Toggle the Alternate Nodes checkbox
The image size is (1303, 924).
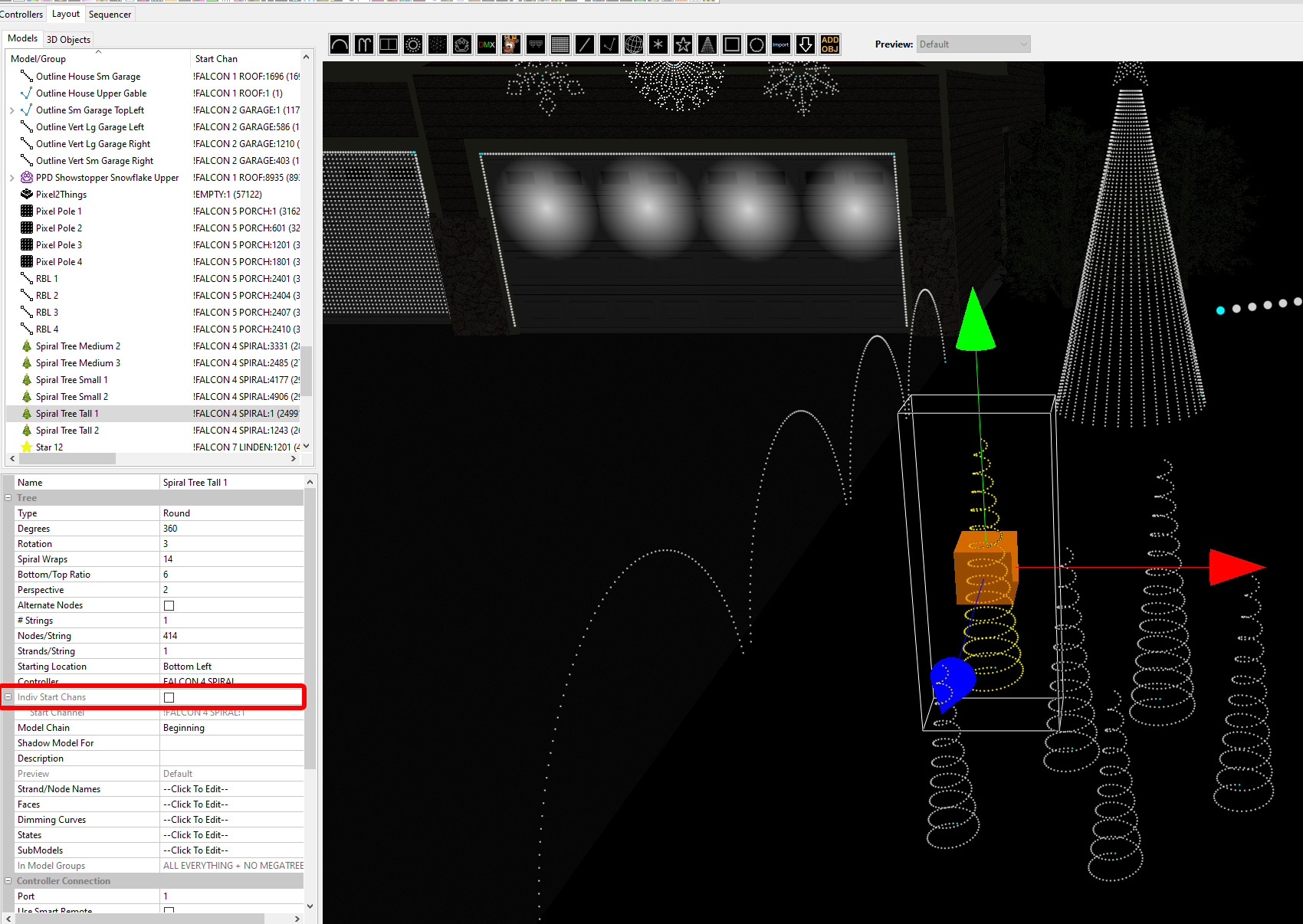pos(169,605)
